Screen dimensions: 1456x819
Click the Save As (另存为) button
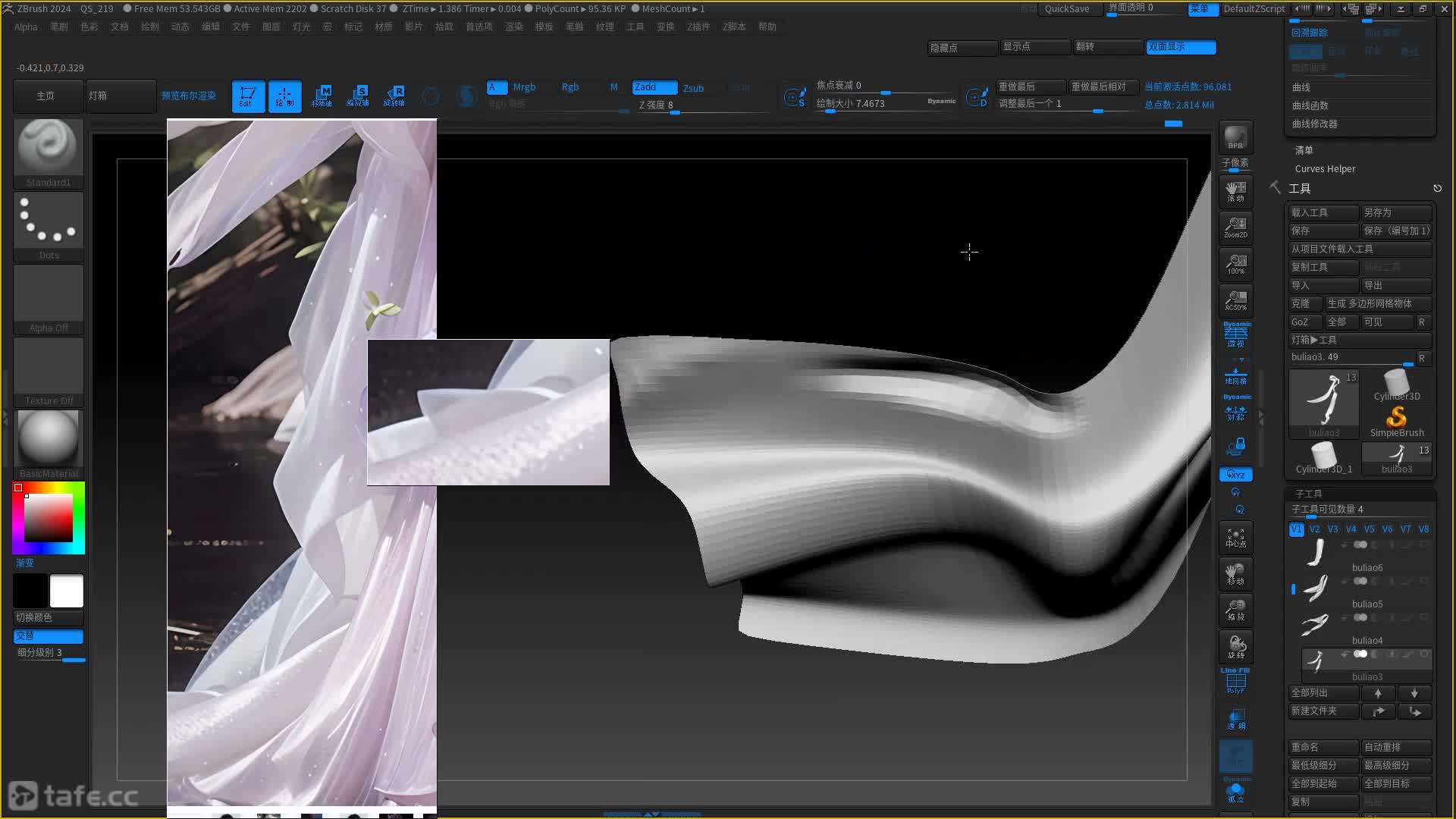click(x=1396, y=212)
